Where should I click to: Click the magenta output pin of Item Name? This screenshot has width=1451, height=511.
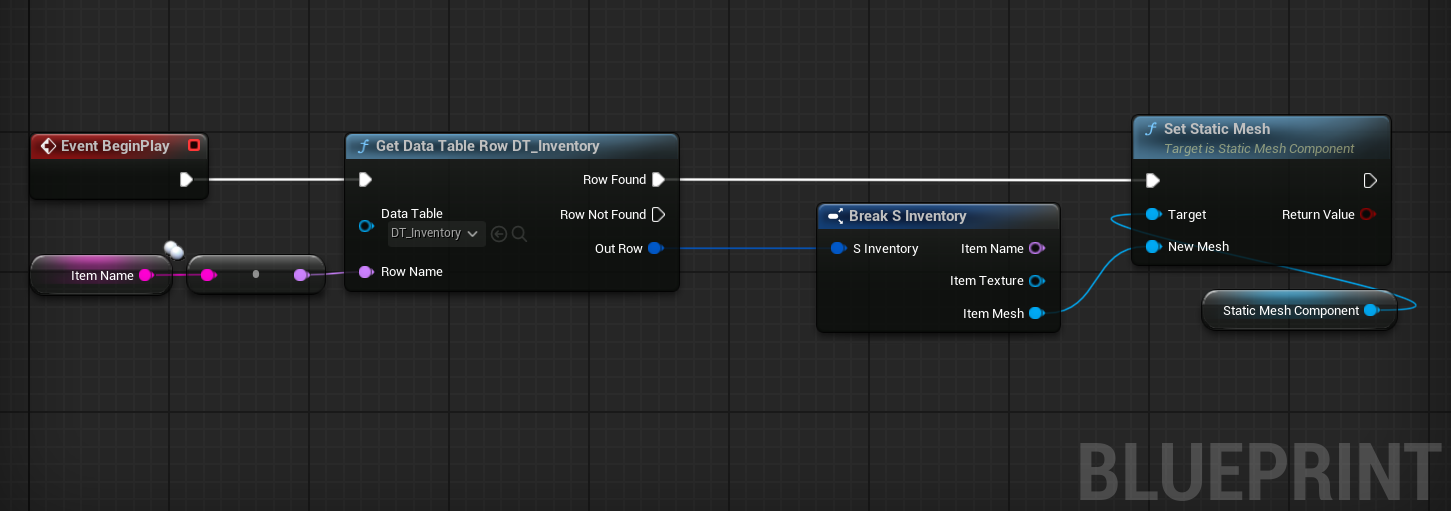145,275
